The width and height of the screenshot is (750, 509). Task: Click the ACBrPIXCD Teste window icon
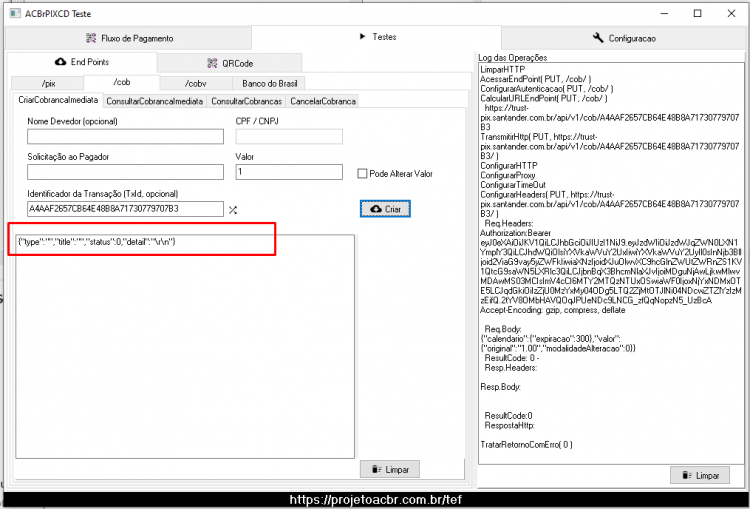pyautogui.click(x=15, y=13)
